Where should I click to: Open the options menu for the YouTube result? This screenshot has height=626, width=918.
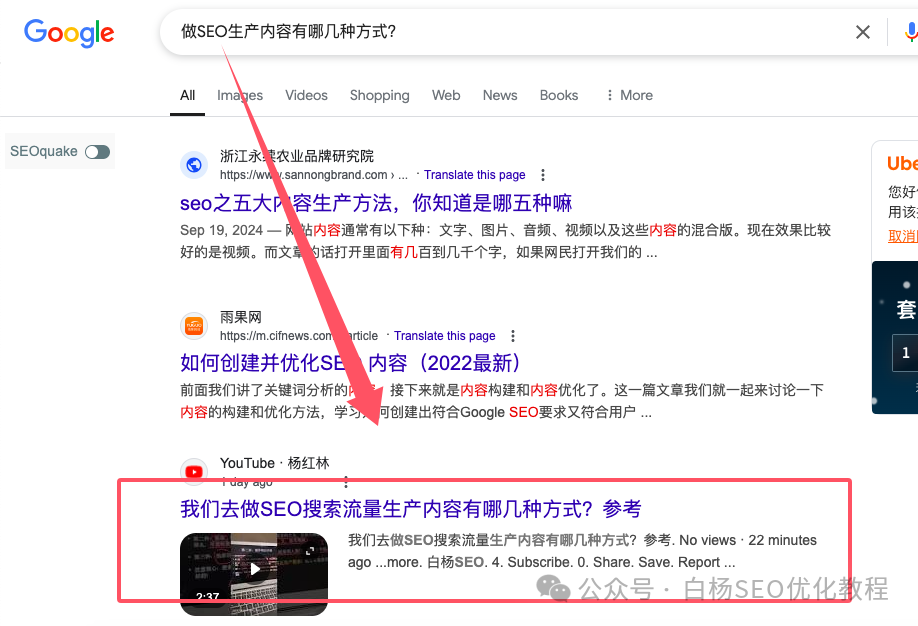pyautogui.click(x=346, y=482)
